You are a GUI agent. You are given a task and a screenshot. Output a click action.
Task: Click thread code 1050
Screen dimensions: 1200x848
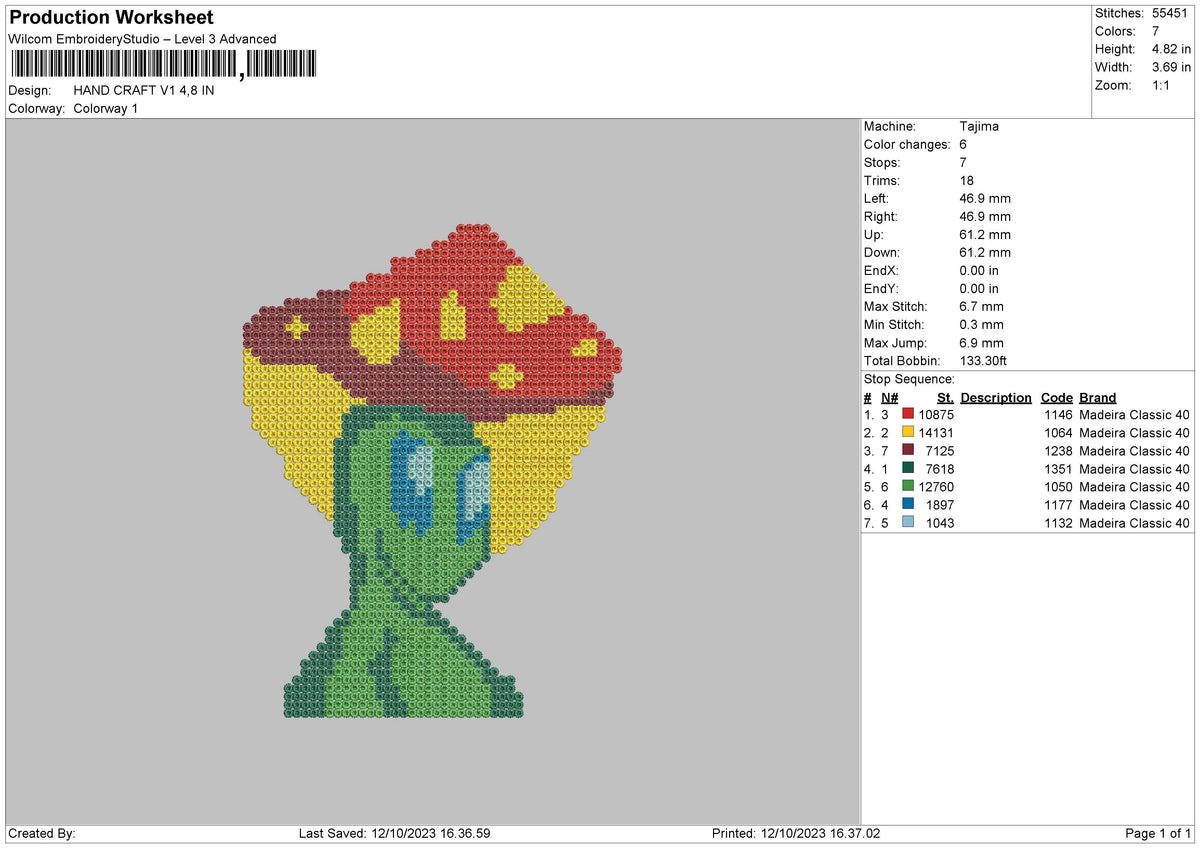pyautogui.click(x=1058, y=487)
